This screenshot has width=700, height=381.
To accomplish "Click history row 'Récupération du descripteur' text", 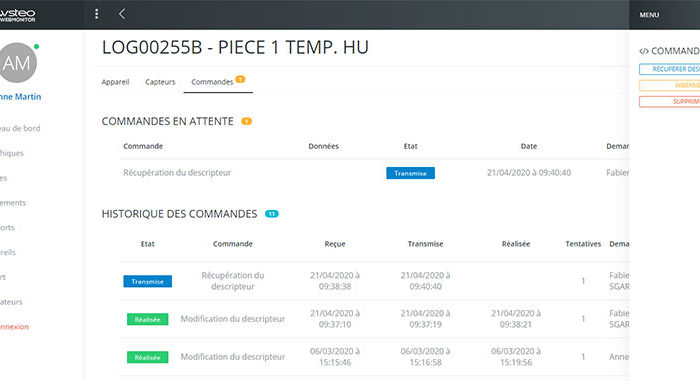I will 233,281.
